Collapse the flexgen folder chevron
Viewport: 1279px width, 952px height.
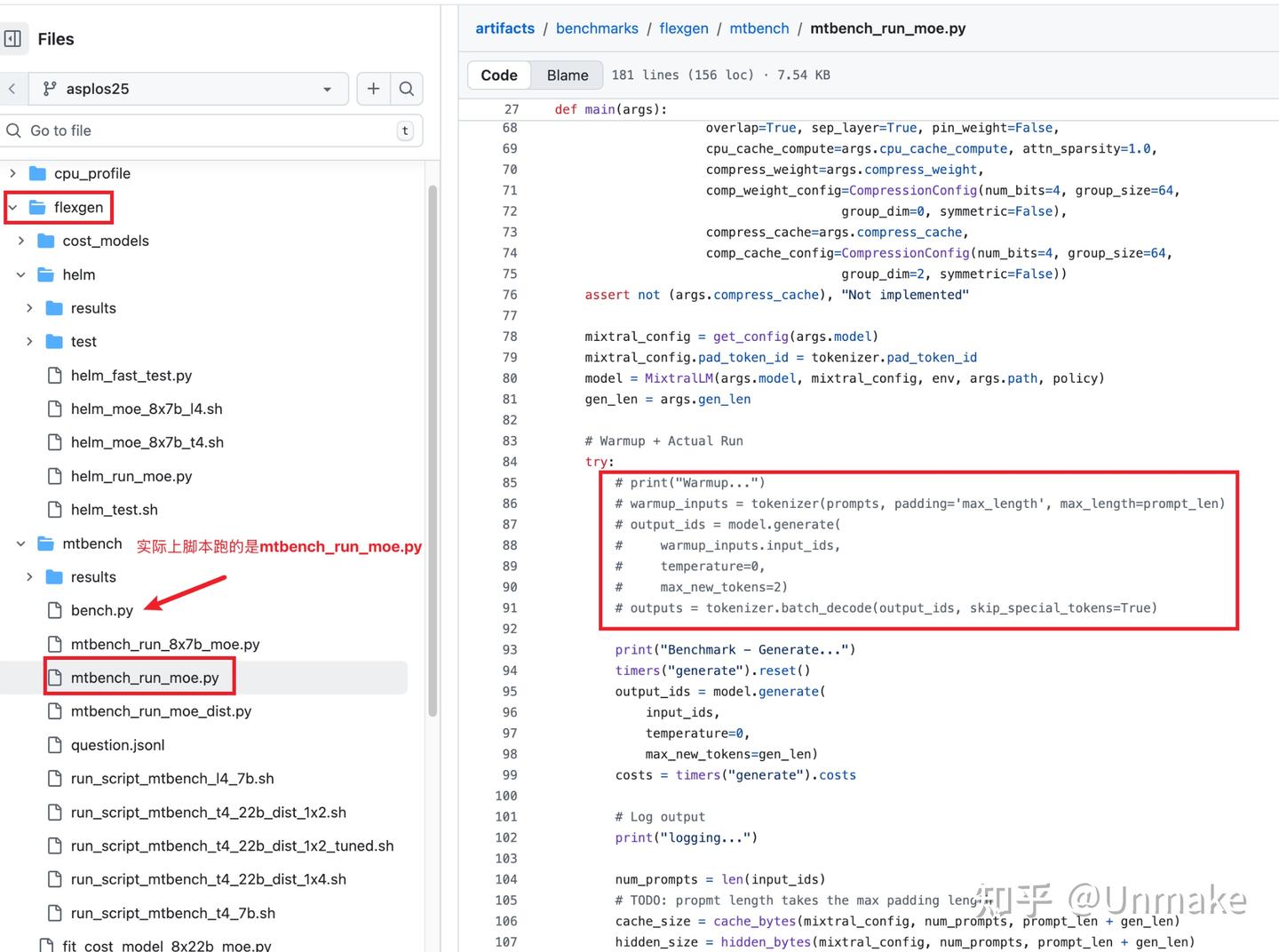coord(13,207)
